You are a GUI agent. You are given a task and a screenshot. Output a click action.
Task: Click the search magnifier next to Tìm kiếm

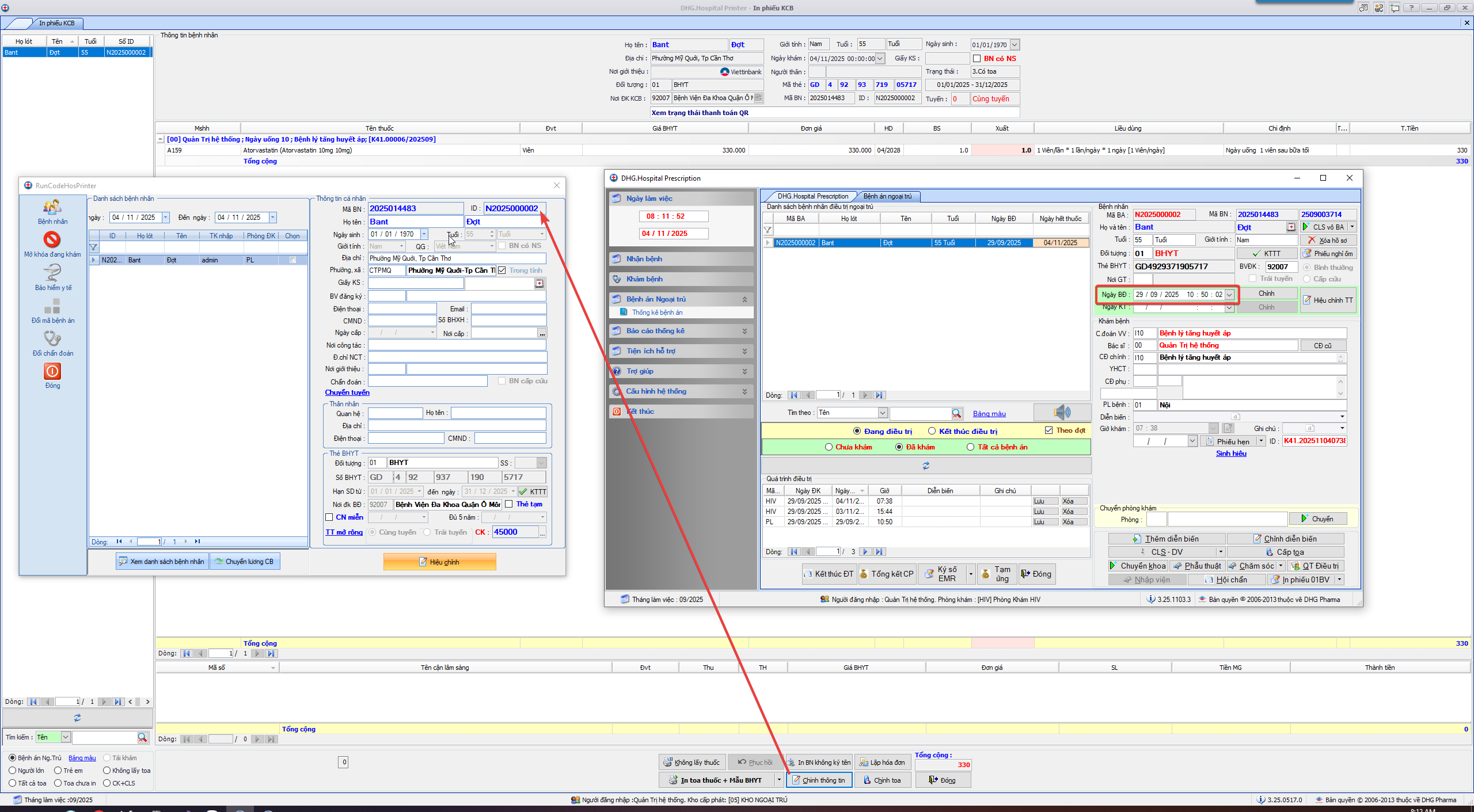143,737
